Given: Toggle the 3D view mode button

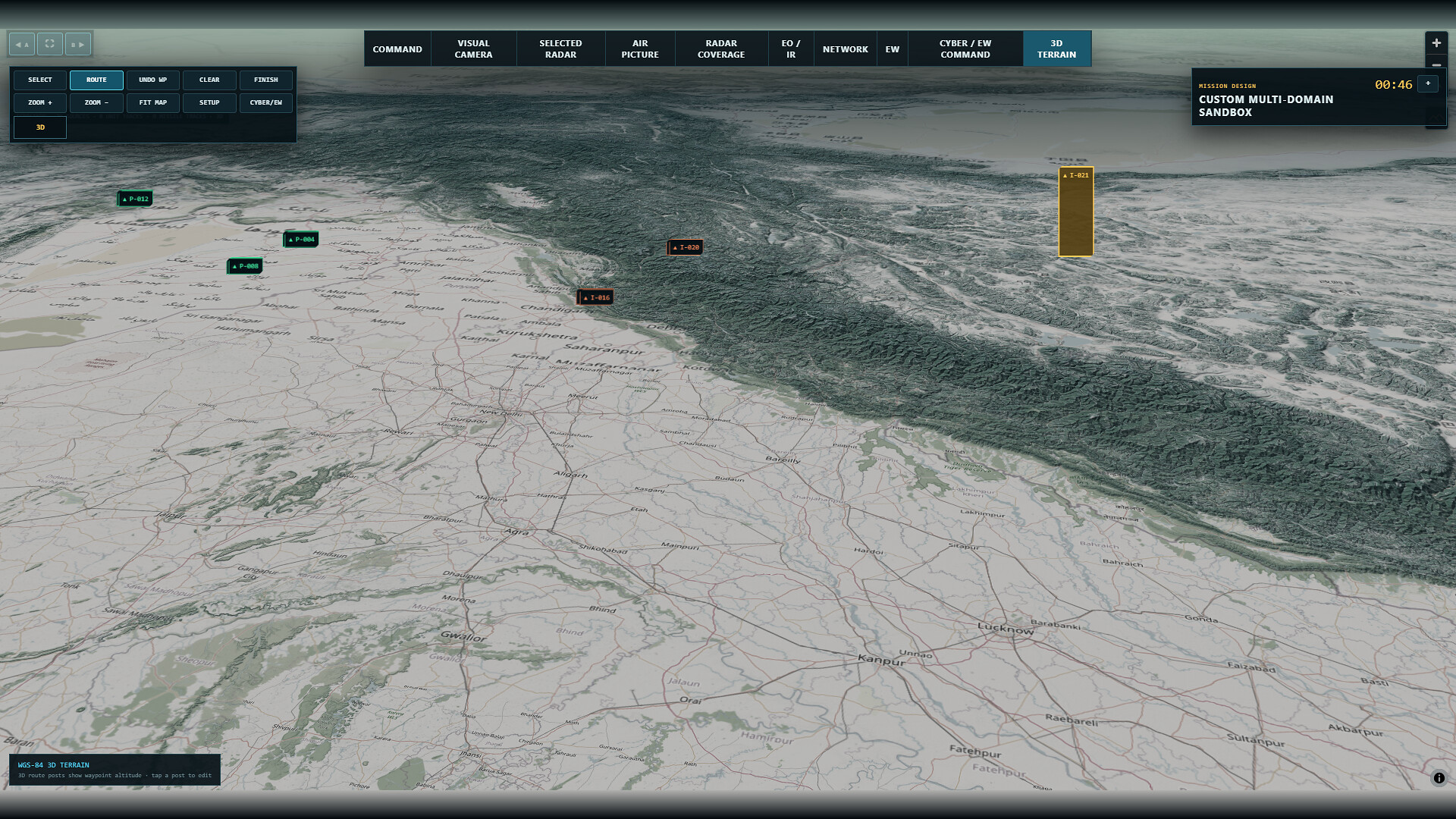Looking at the screenshot, I should tap(40, 127).
